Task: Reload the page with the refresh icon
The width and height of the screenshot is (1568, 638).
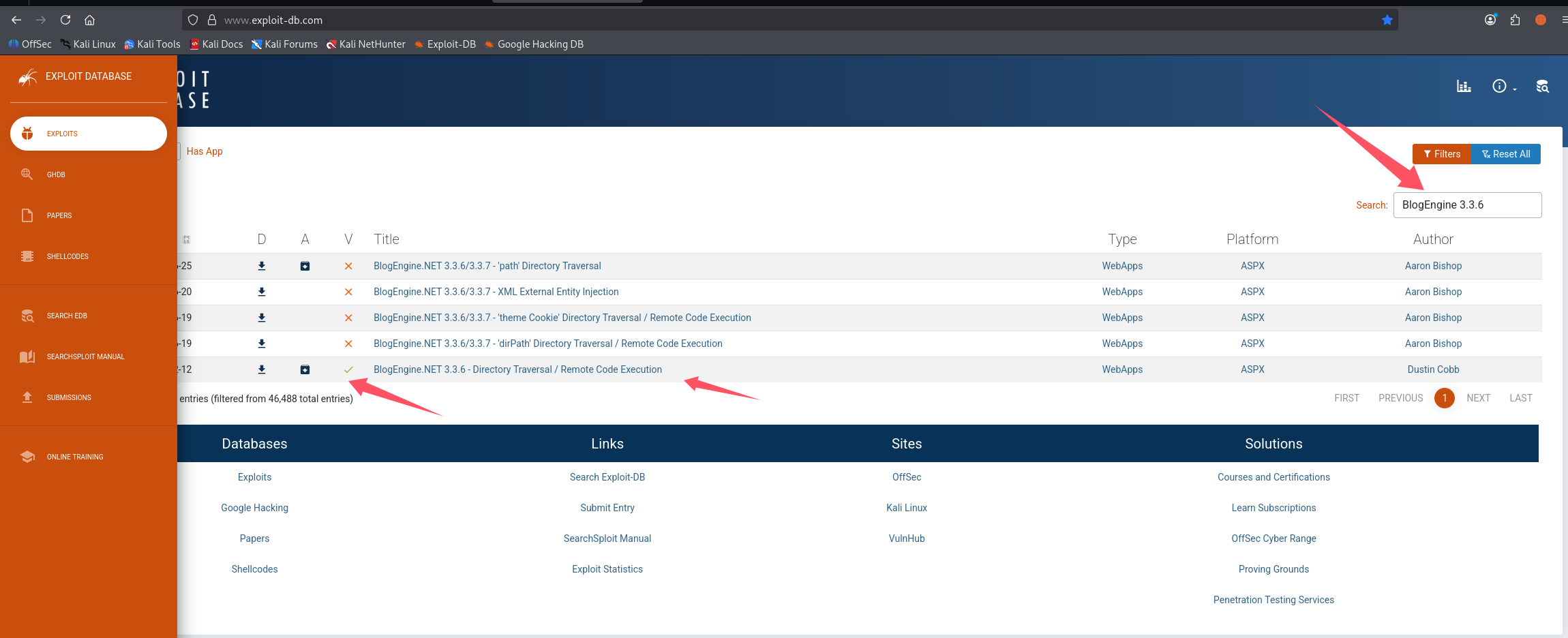Action: click(65, 20)
